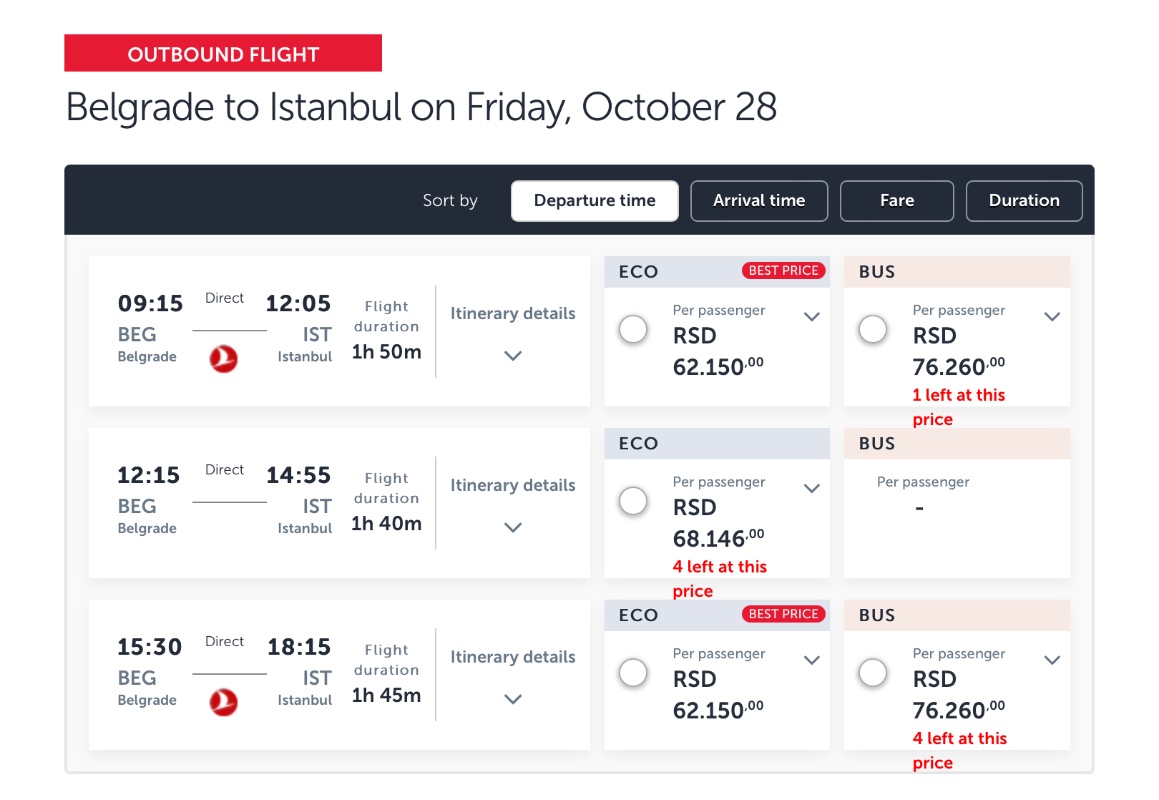Sort flights by Arrival time

click(759, 201)
